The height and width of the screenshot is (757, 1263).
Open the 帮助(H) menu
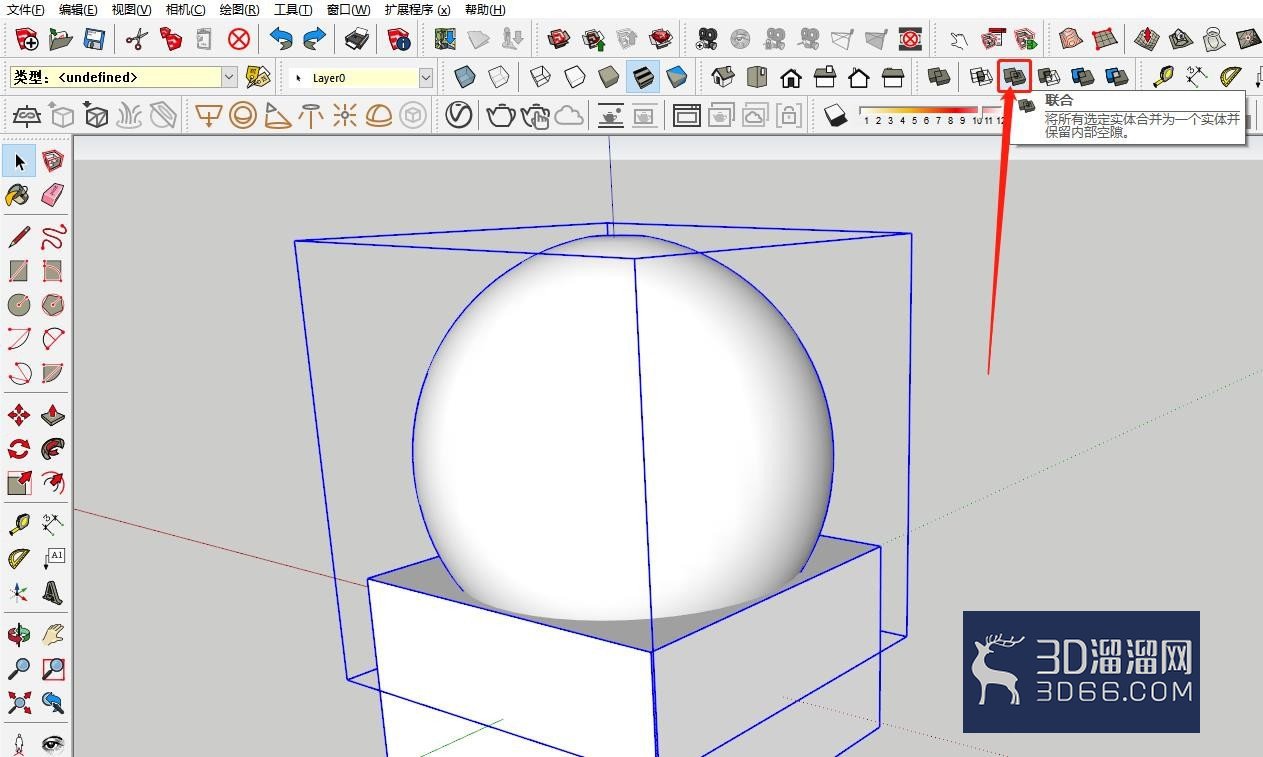(485, 9)
